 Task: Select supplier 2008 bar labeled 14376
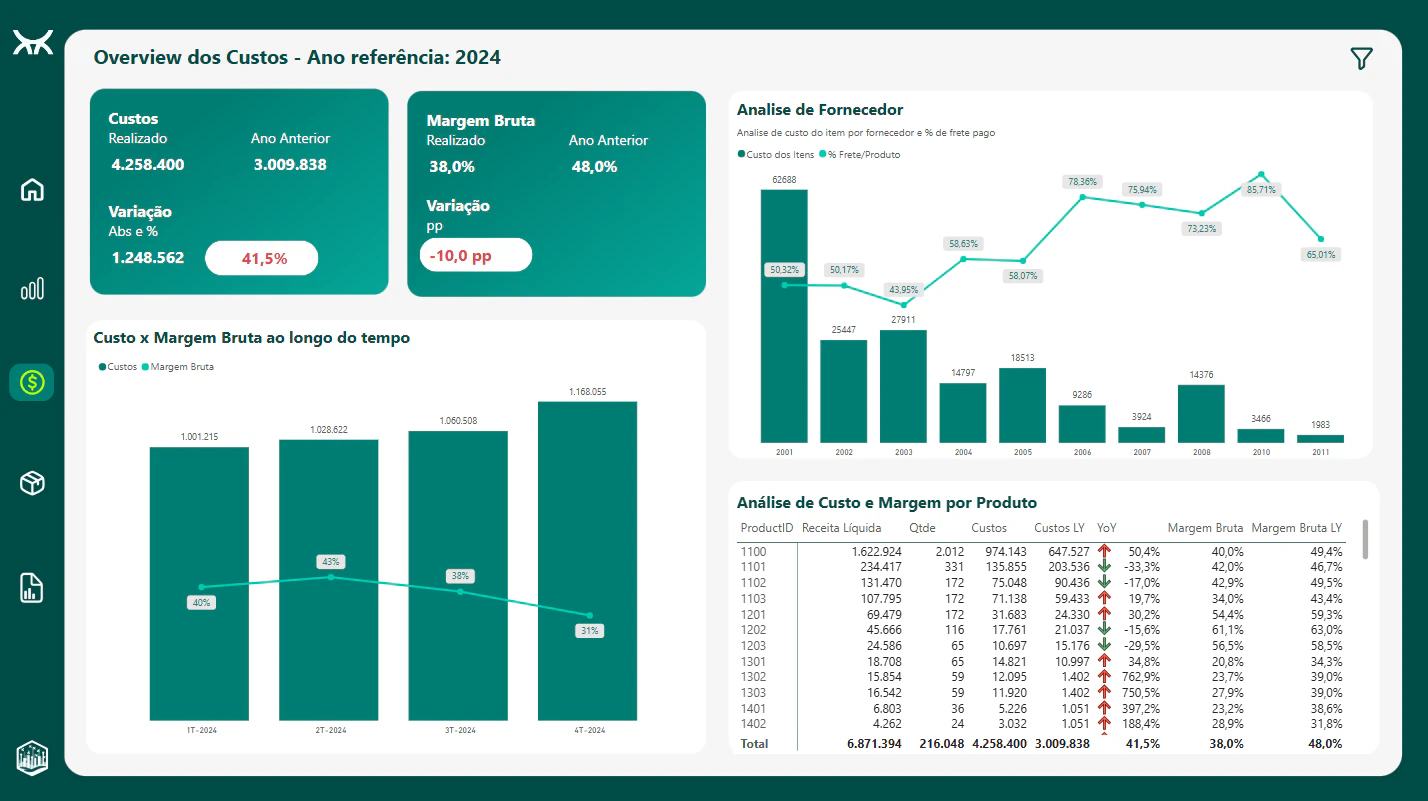pos(1201,414)
